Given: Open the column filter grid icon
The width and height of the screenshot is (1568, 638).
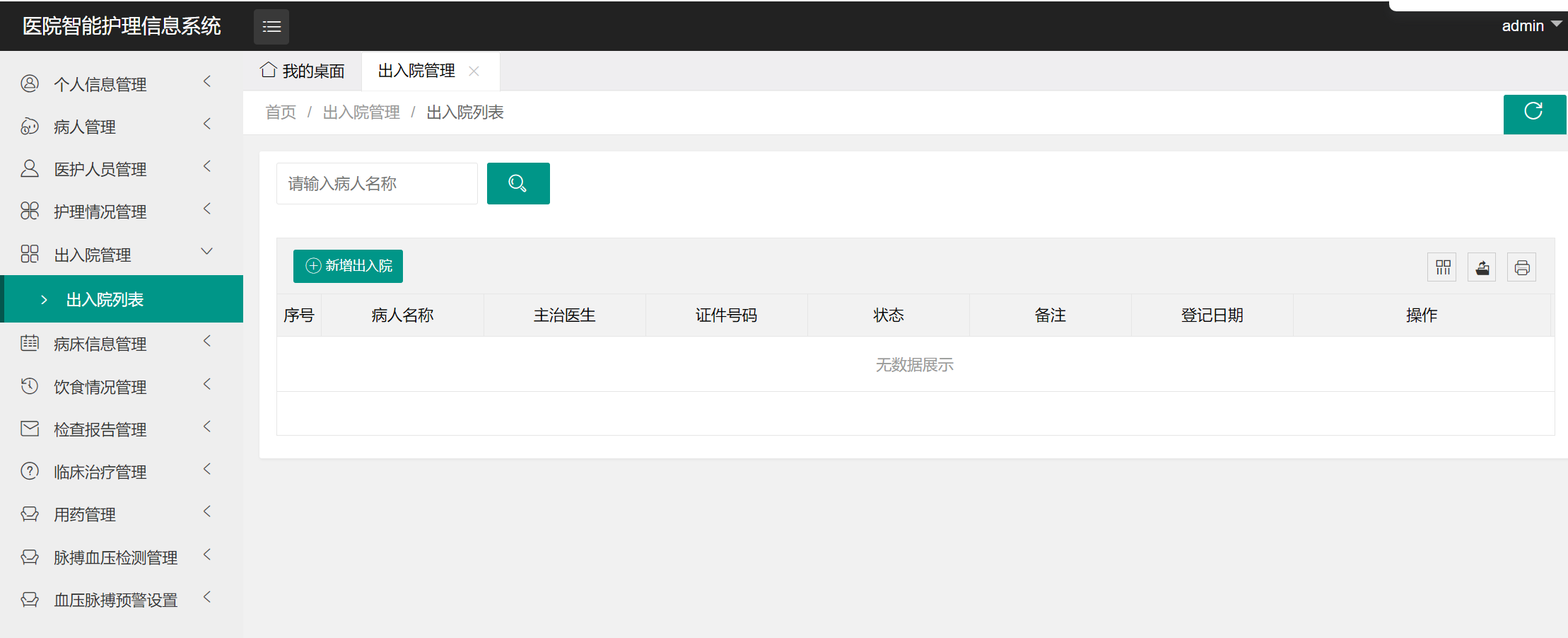Looking at the screenshot, I should pyautogui.click(x=1442, y=267).
